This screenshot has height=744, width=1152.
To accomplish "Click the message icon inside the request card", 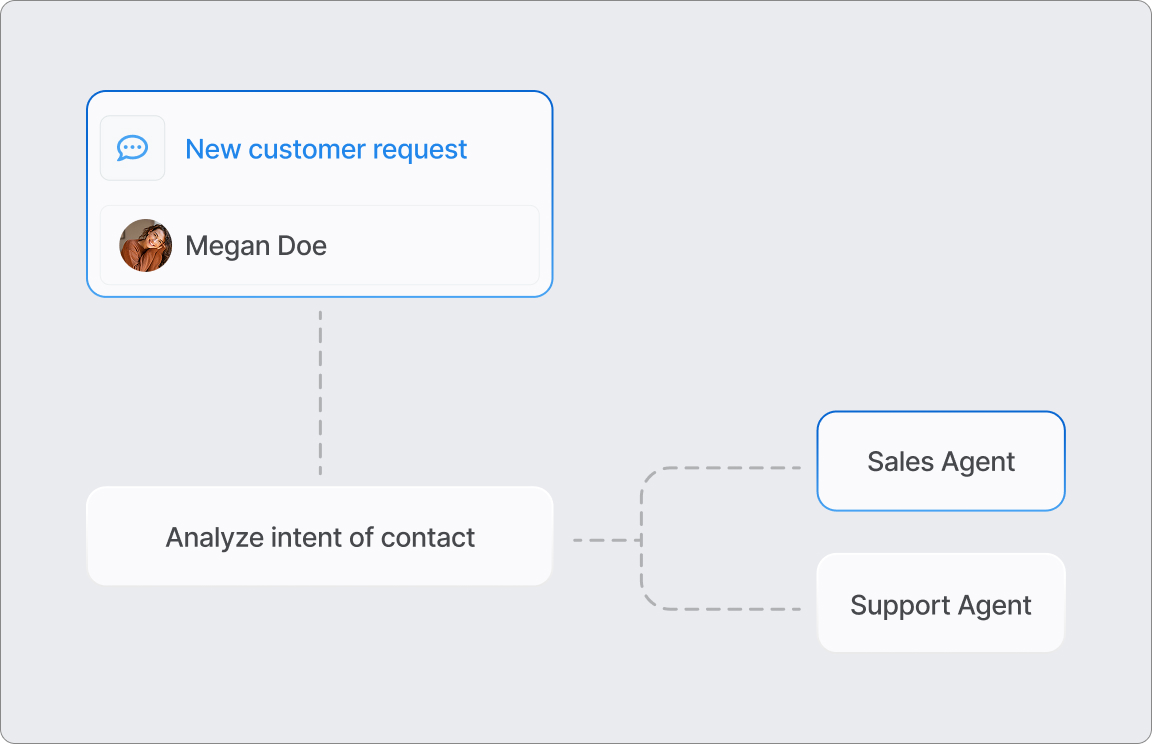I will (133, 148).
